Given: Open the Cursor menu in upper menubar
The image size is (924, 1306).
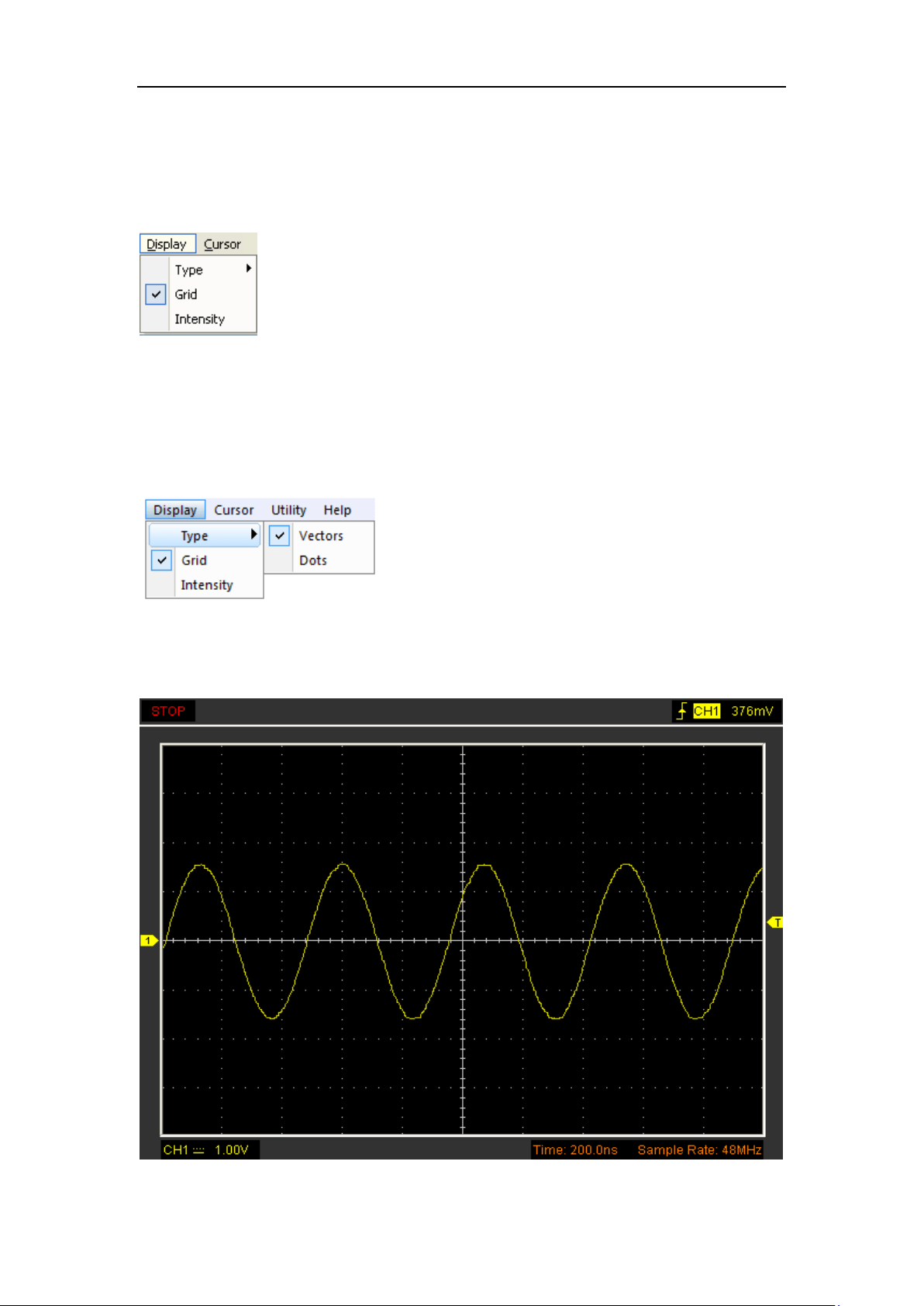Looking at the screenshot, I should [222, 244].
